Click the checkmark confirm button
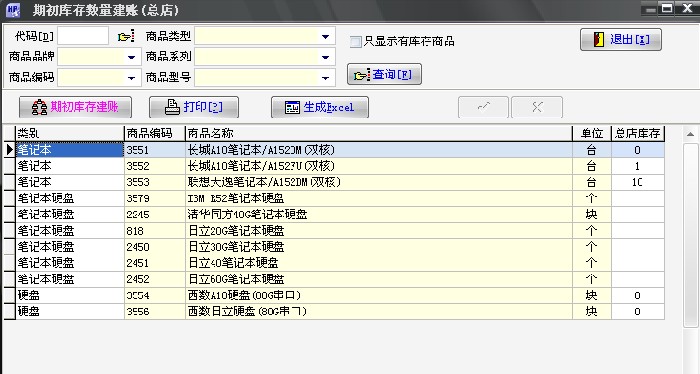 [483, 107]
